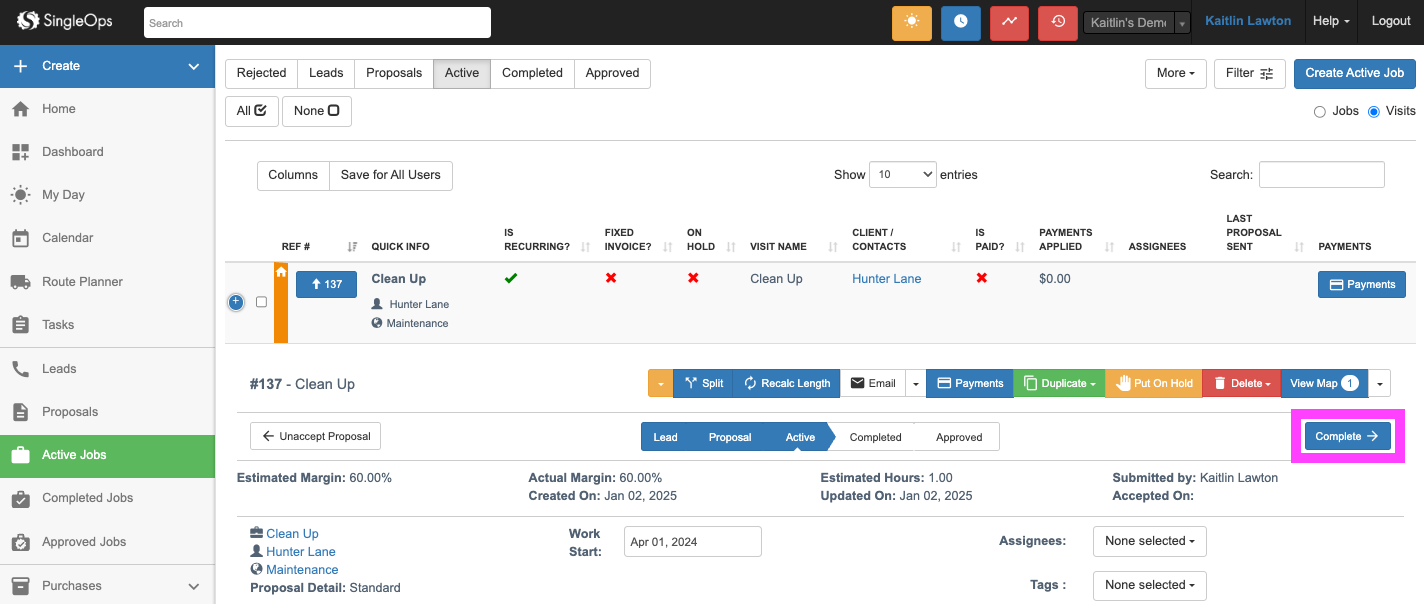Select the Visits radio button

(x=1373, y=111)
